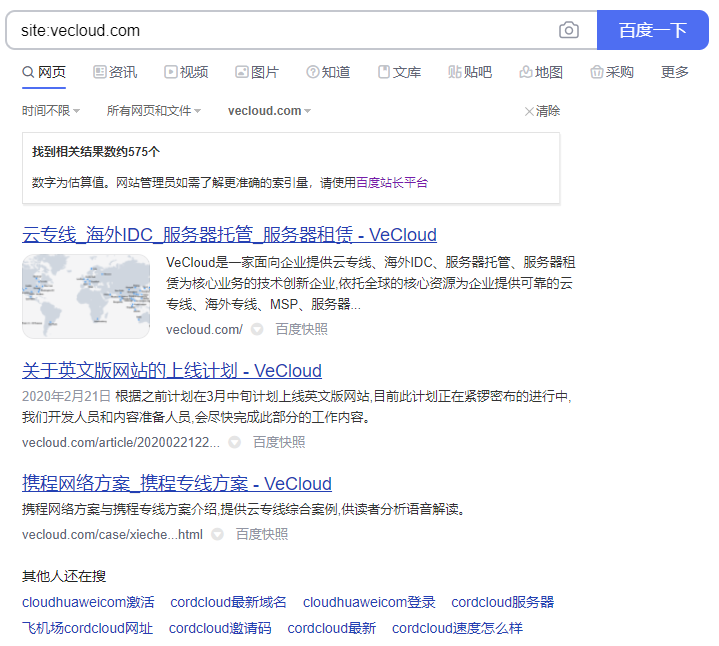Click the camera image search icon
719x646 pixels.
[x=569, y=30]
